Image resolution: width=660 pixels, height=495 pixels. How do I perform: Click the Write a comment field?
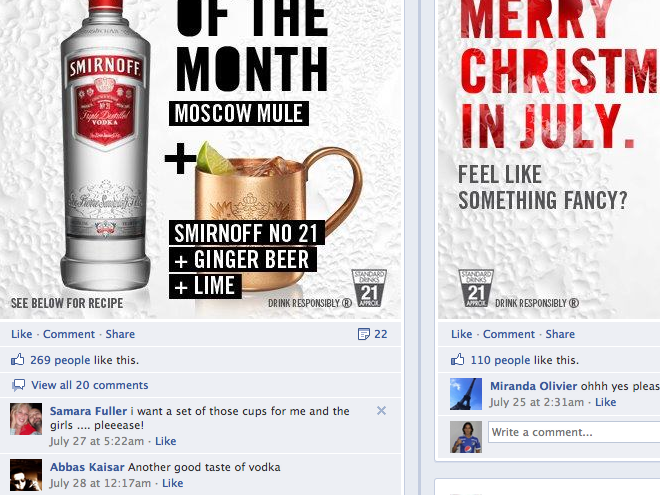(x=574, y=432)
